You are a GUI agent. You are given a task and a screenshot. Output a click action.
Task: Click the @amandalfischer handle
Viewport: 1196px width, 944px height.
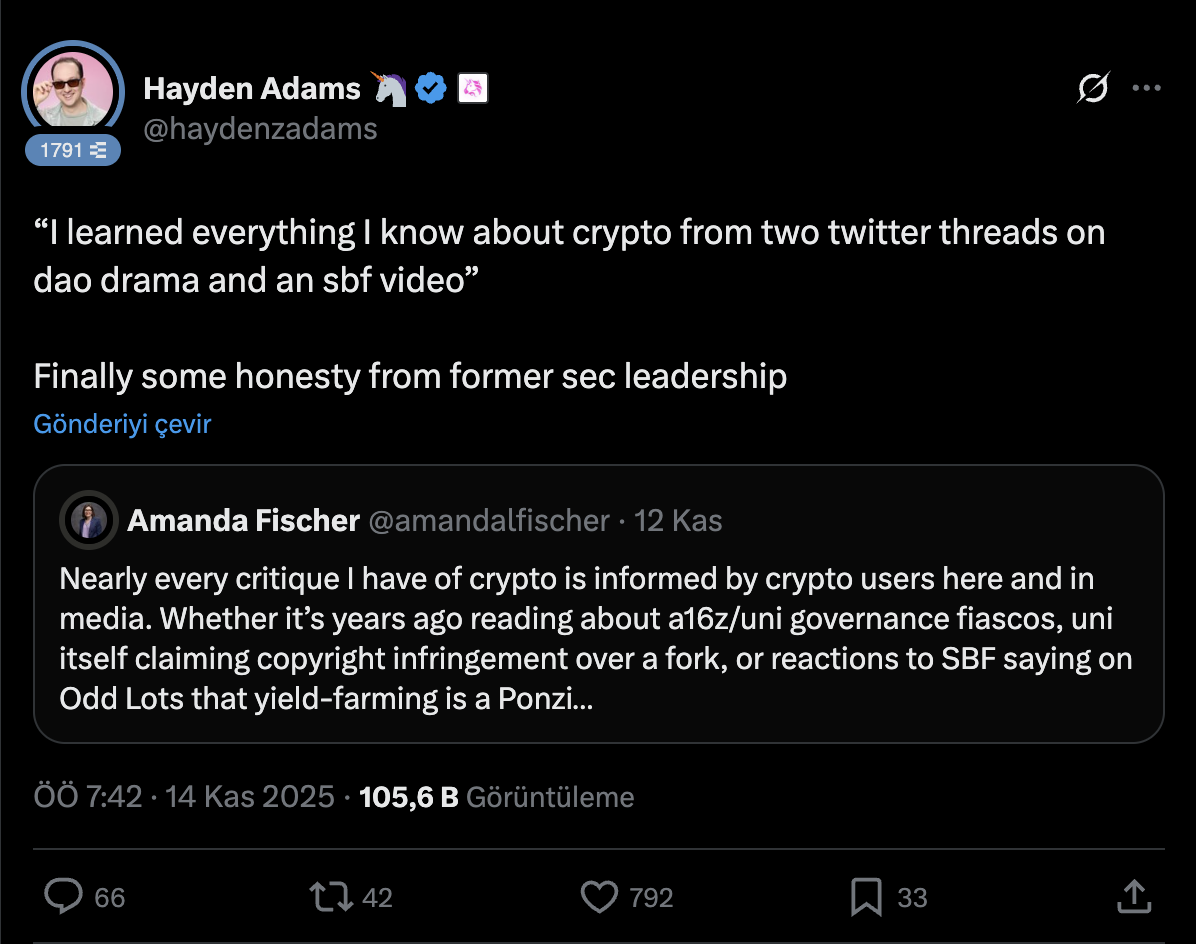pyautogui.click(x=489, y=521)
